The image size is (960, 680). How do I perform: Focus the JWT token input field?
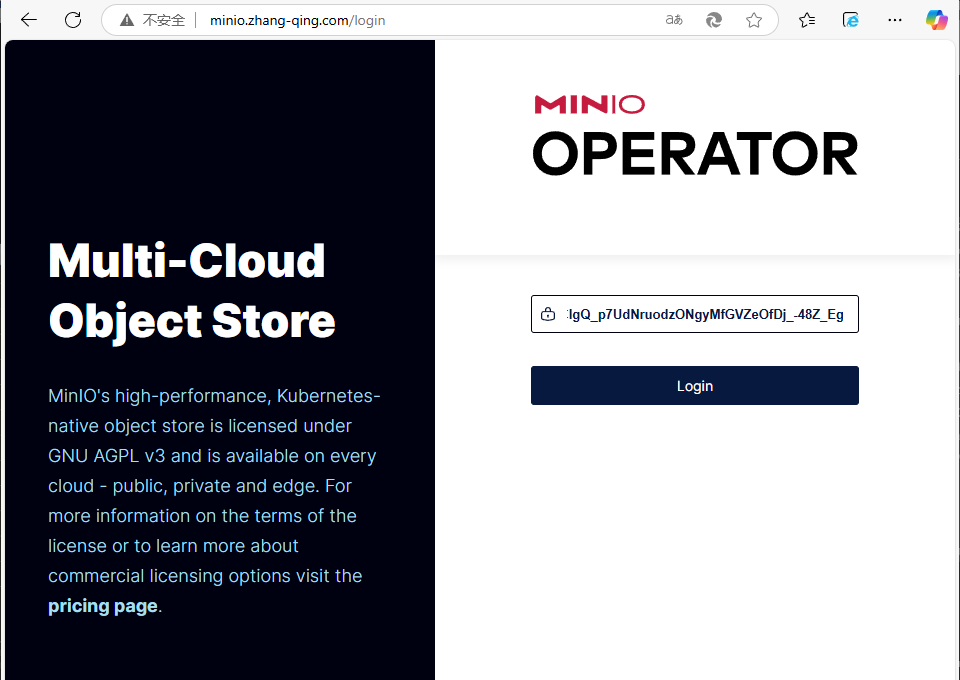695,314
